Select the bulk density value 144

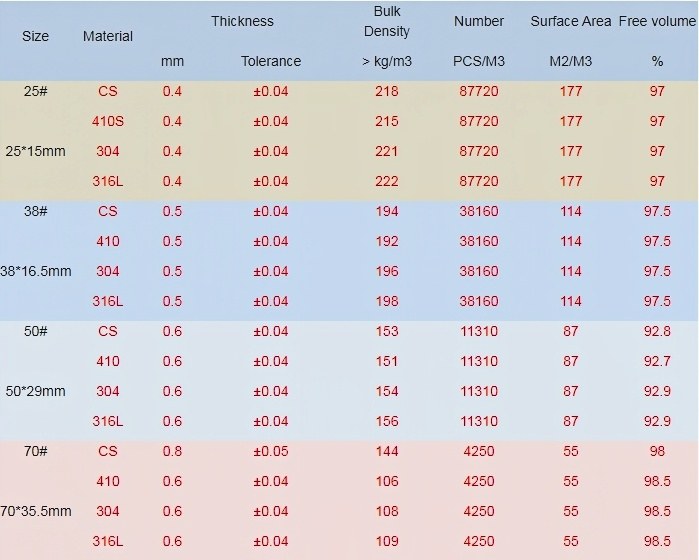click(387, 451)
